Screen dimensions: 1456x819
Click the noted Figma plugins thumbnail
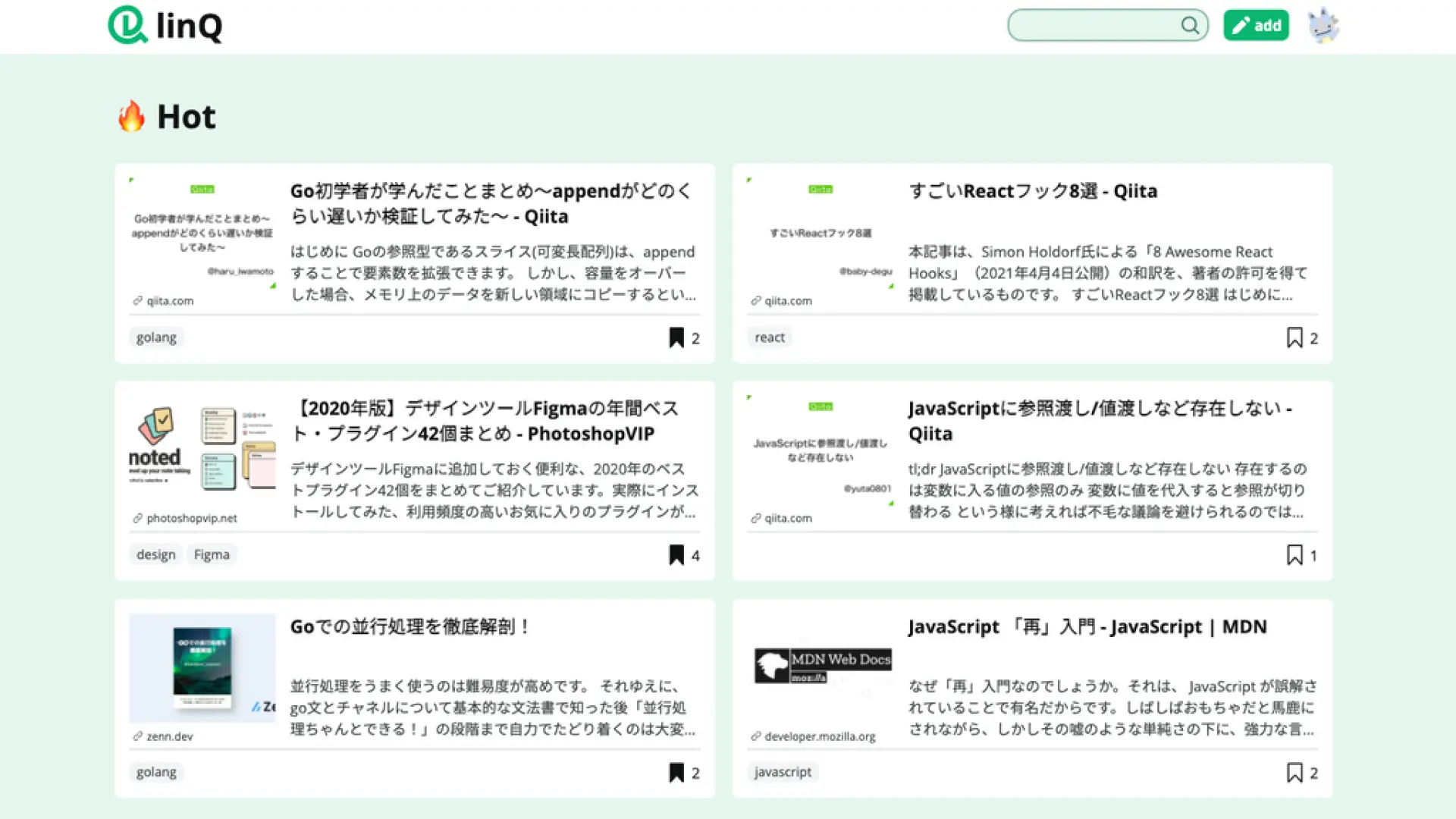[202, 450]
